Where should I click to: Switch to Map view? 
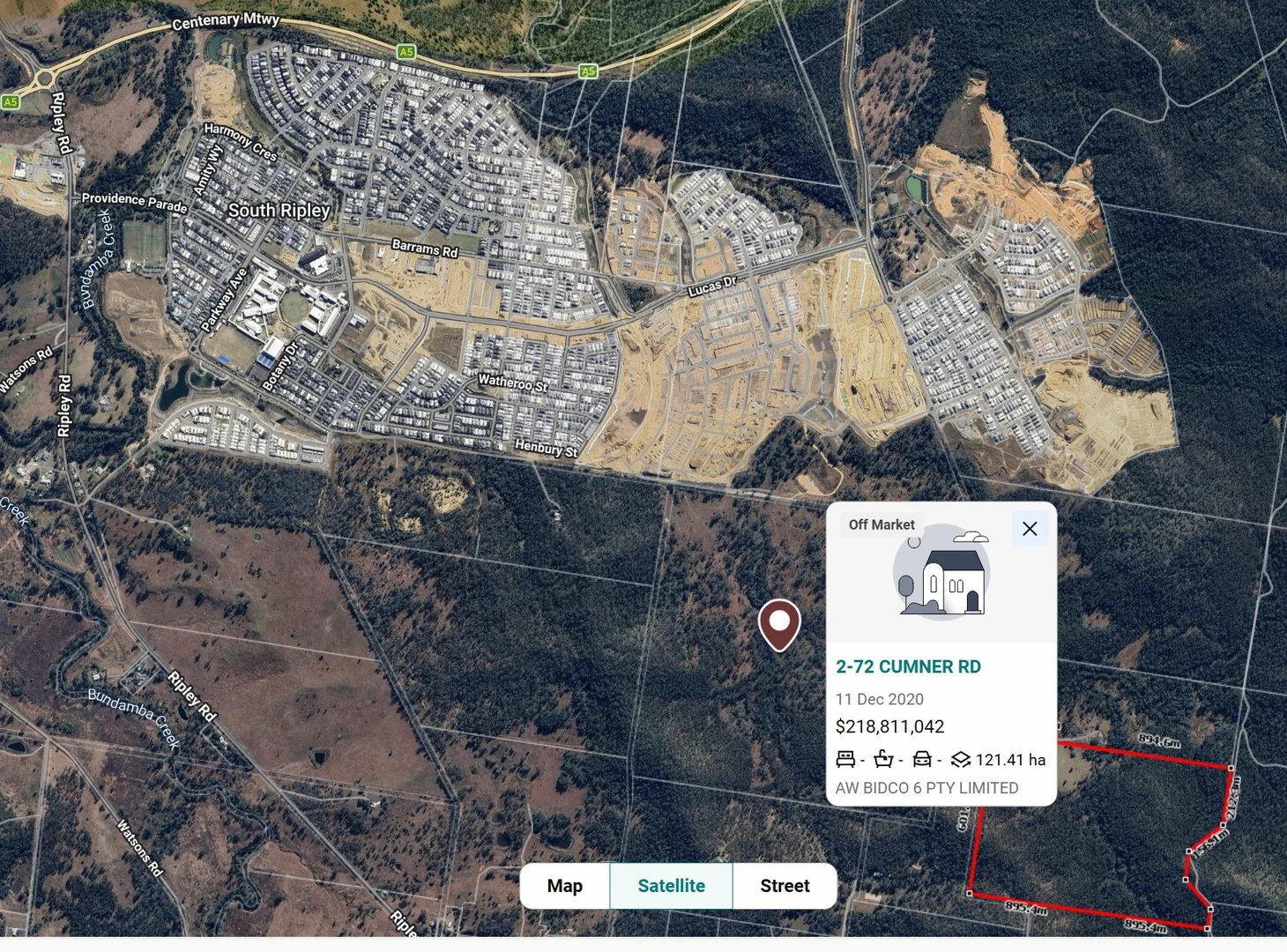click(x=565, y=886)
